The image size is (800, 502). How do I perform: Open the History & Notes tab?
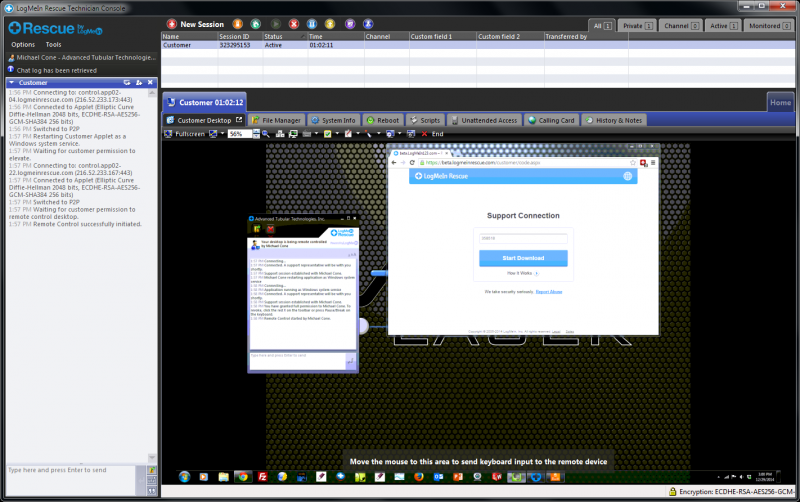[614, 120]
